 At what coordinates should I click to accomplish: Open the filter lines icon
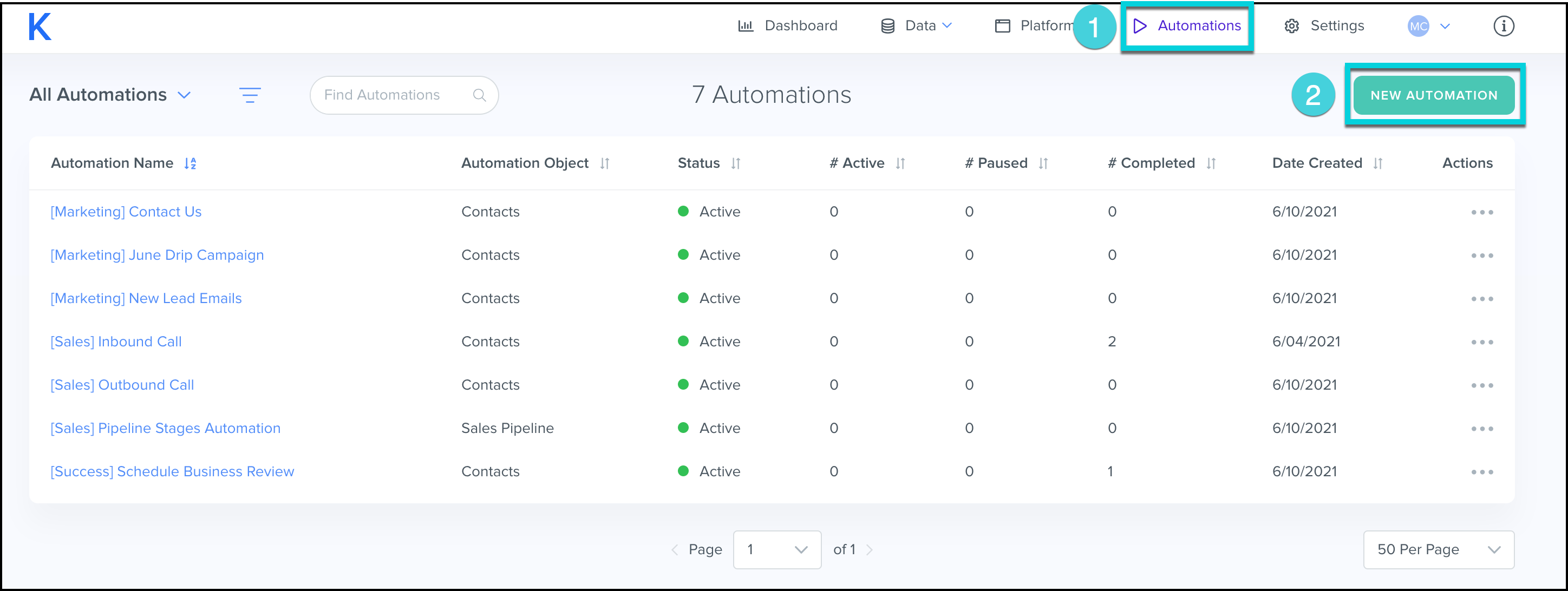pyautogui.click(x=250, y=95)
